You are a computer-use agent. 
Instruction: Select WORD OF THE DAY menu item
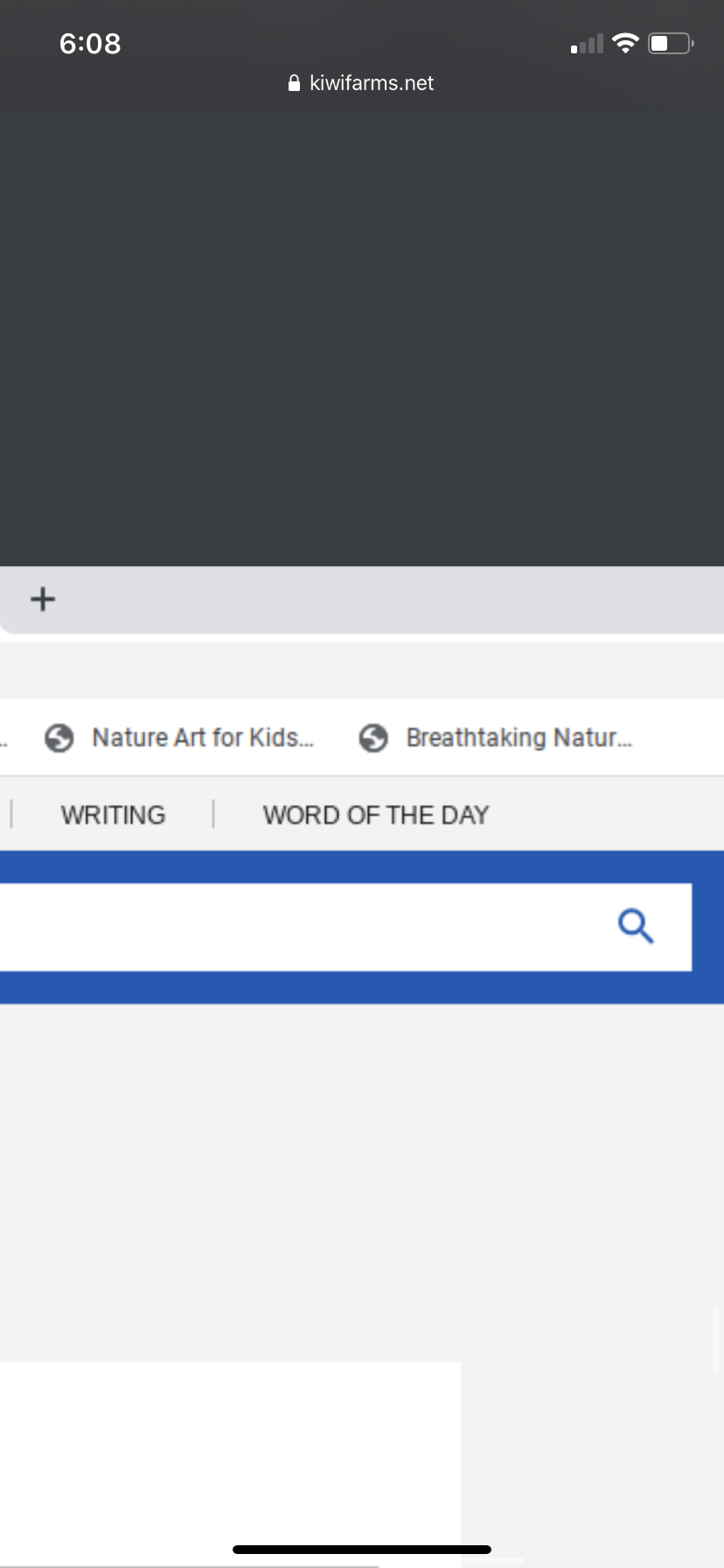376,815
